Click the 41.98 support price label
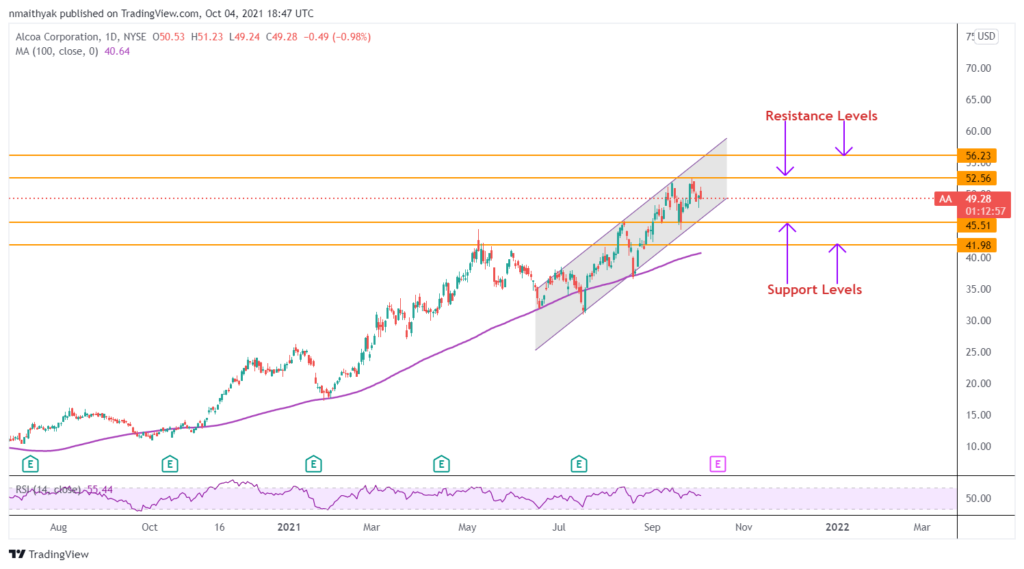The image size is (1024, 569). pyautogui.click(x=977, y=245)
